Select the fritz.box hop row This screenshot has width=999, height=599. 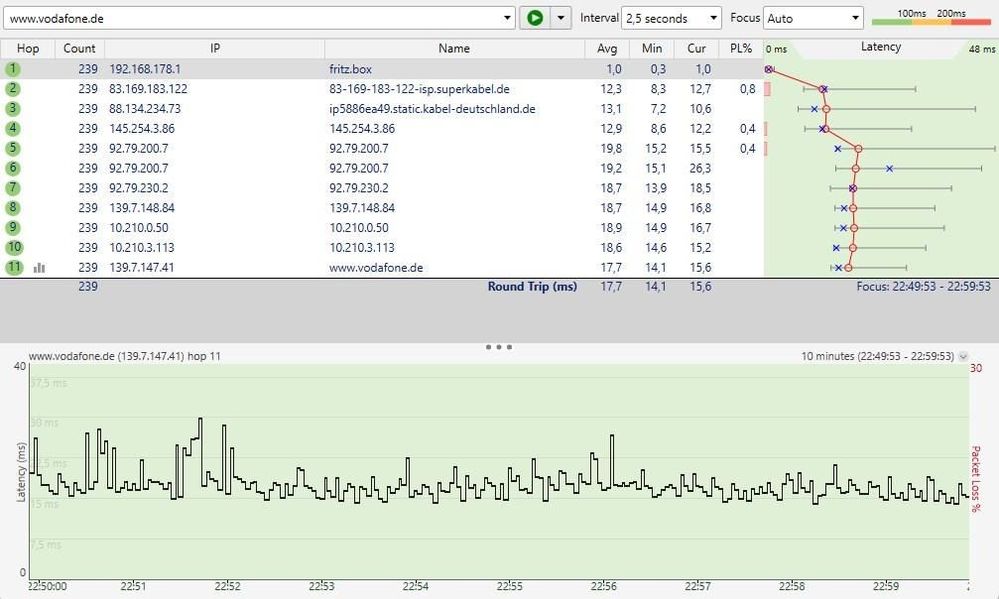click(x=350, y=69)
